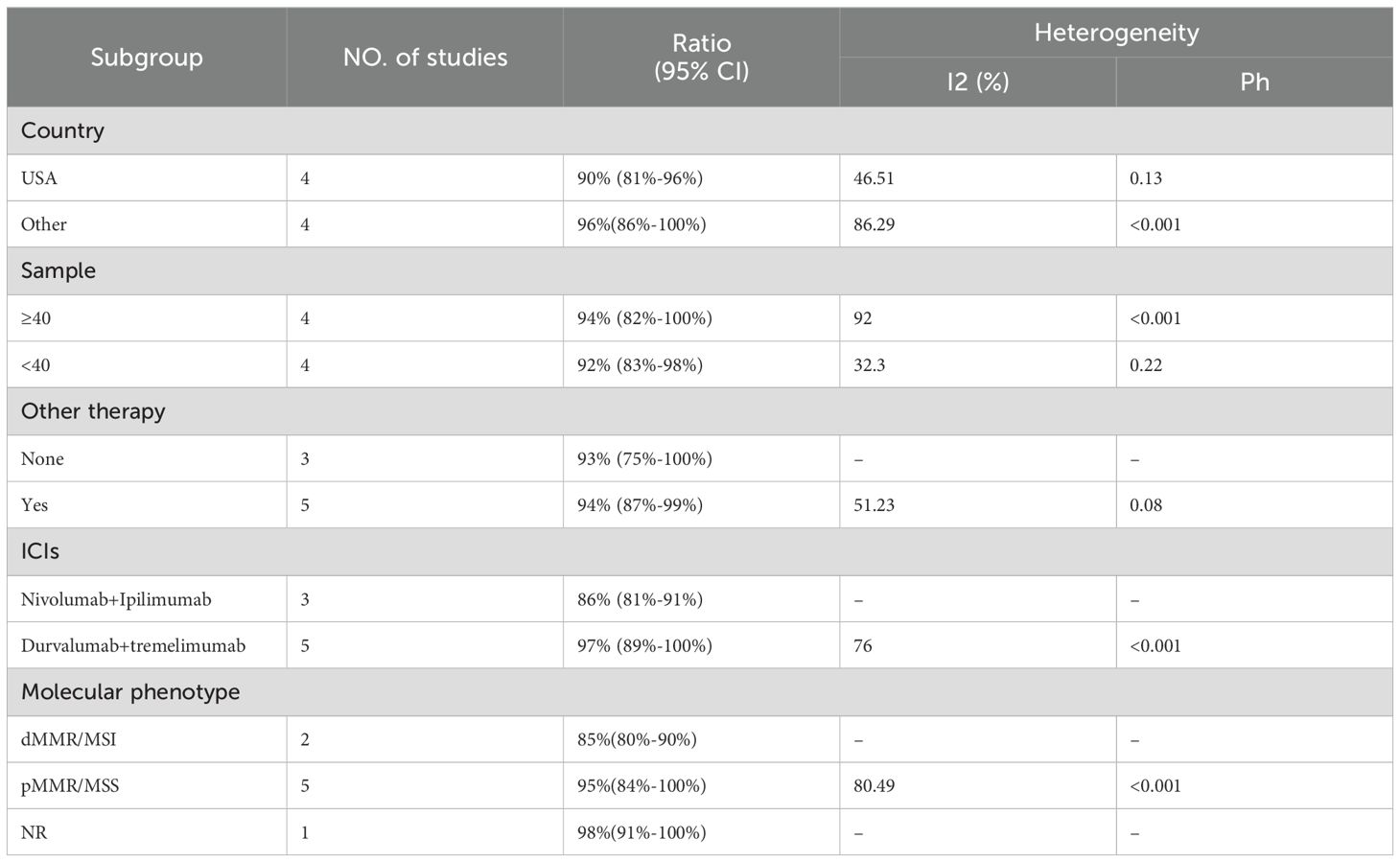The width and height of the screenshot is (1400, 862).
Task: Click the Subgroup column header
Action: (x=147, y=58)
